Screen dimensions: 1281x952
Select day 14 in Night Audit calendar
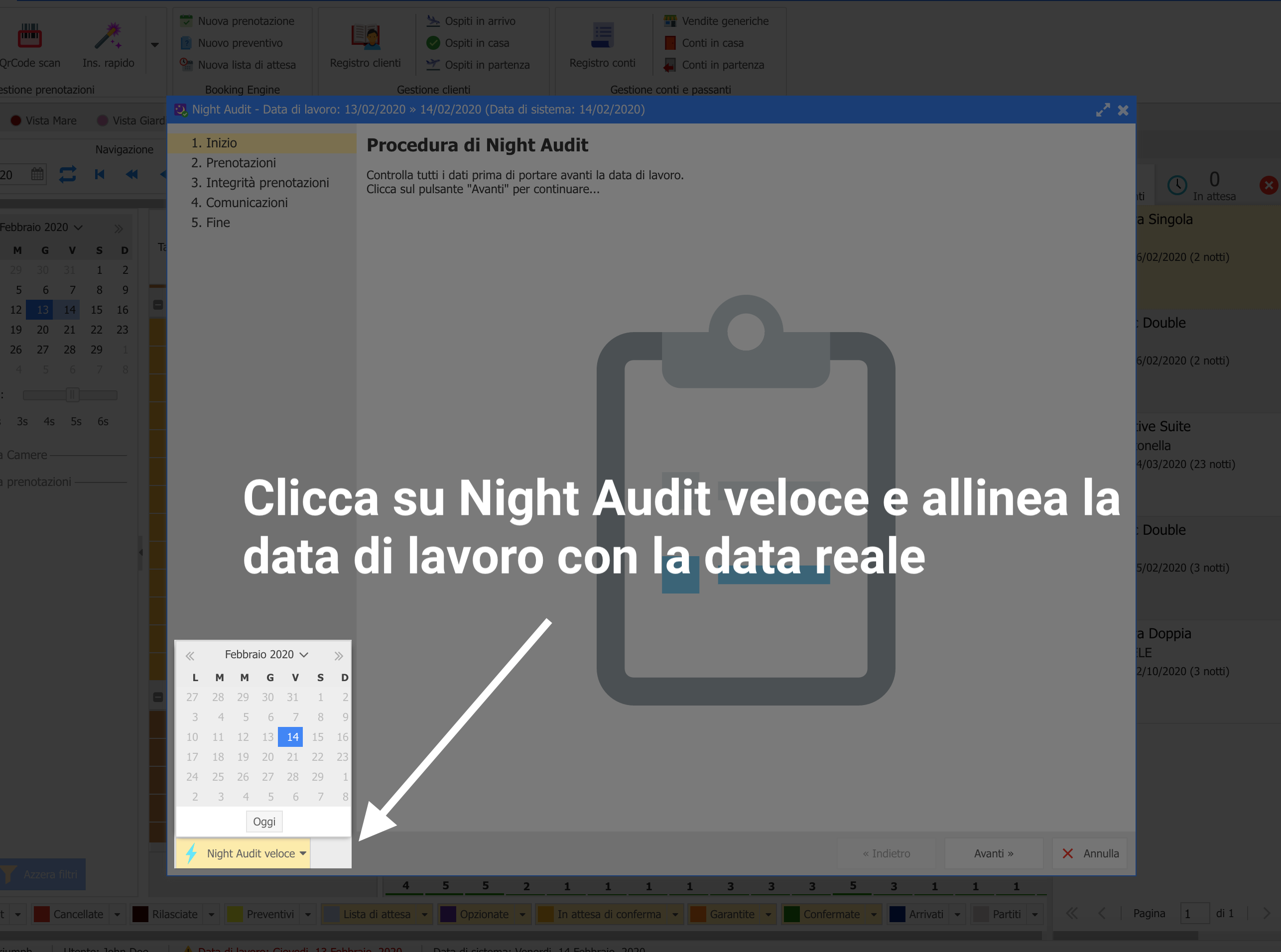[x=290, y=737]
